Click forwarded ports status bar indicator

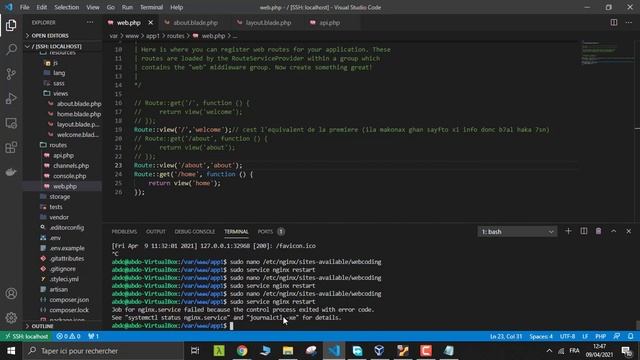click(x=93, y=336)
